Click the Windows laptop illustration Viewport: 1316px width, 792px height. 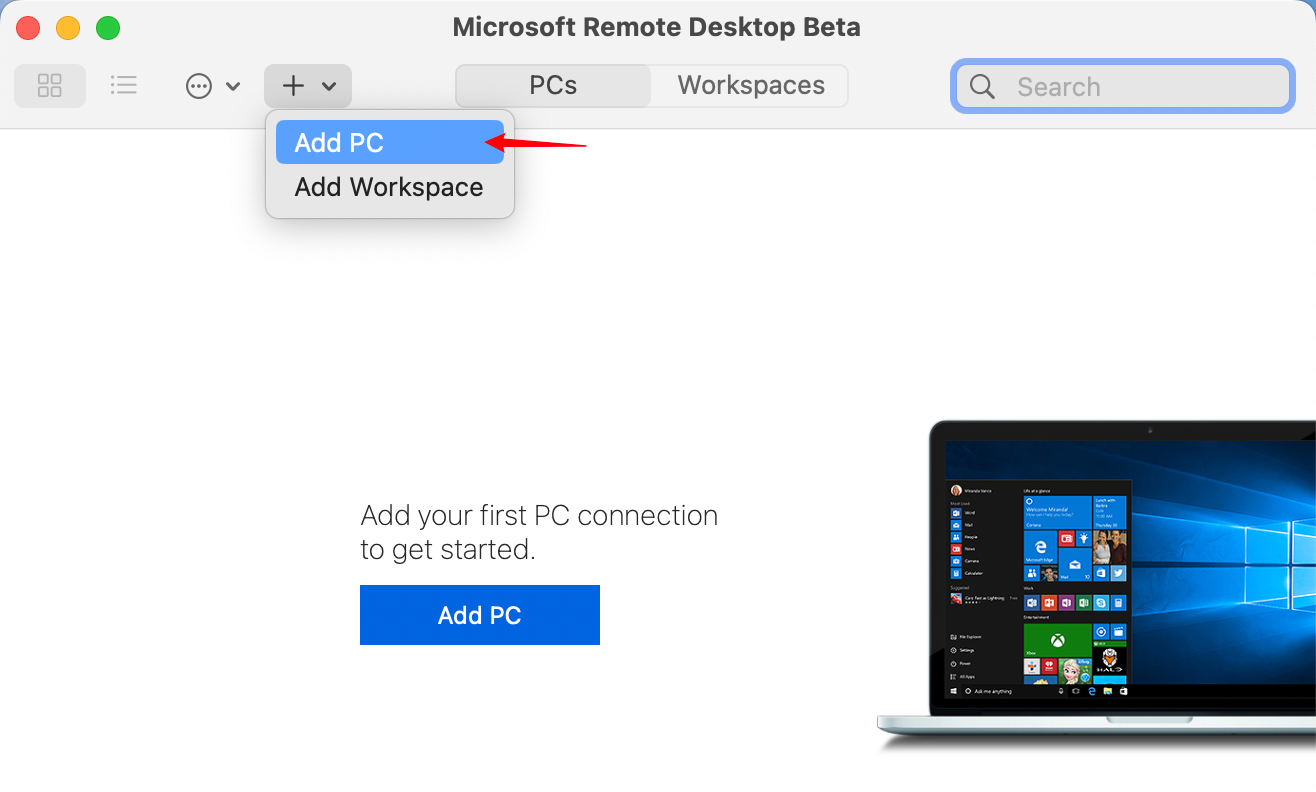point(1100,580)
